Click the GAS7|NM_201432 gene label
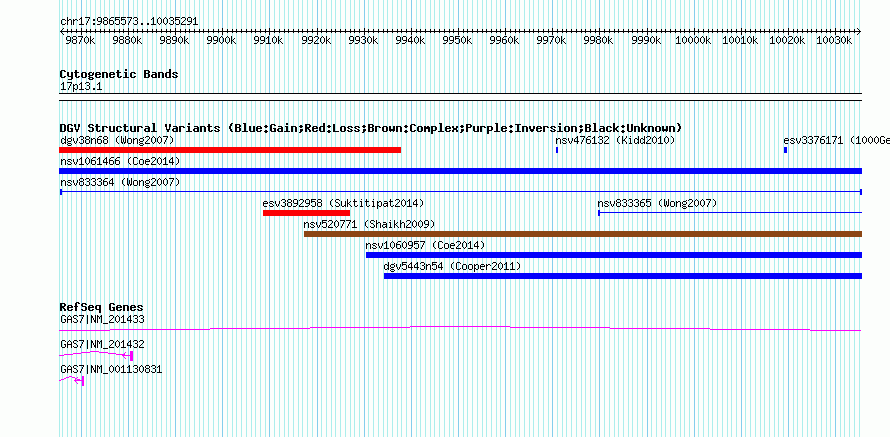 pyautogui.click(x=102, y=344)
